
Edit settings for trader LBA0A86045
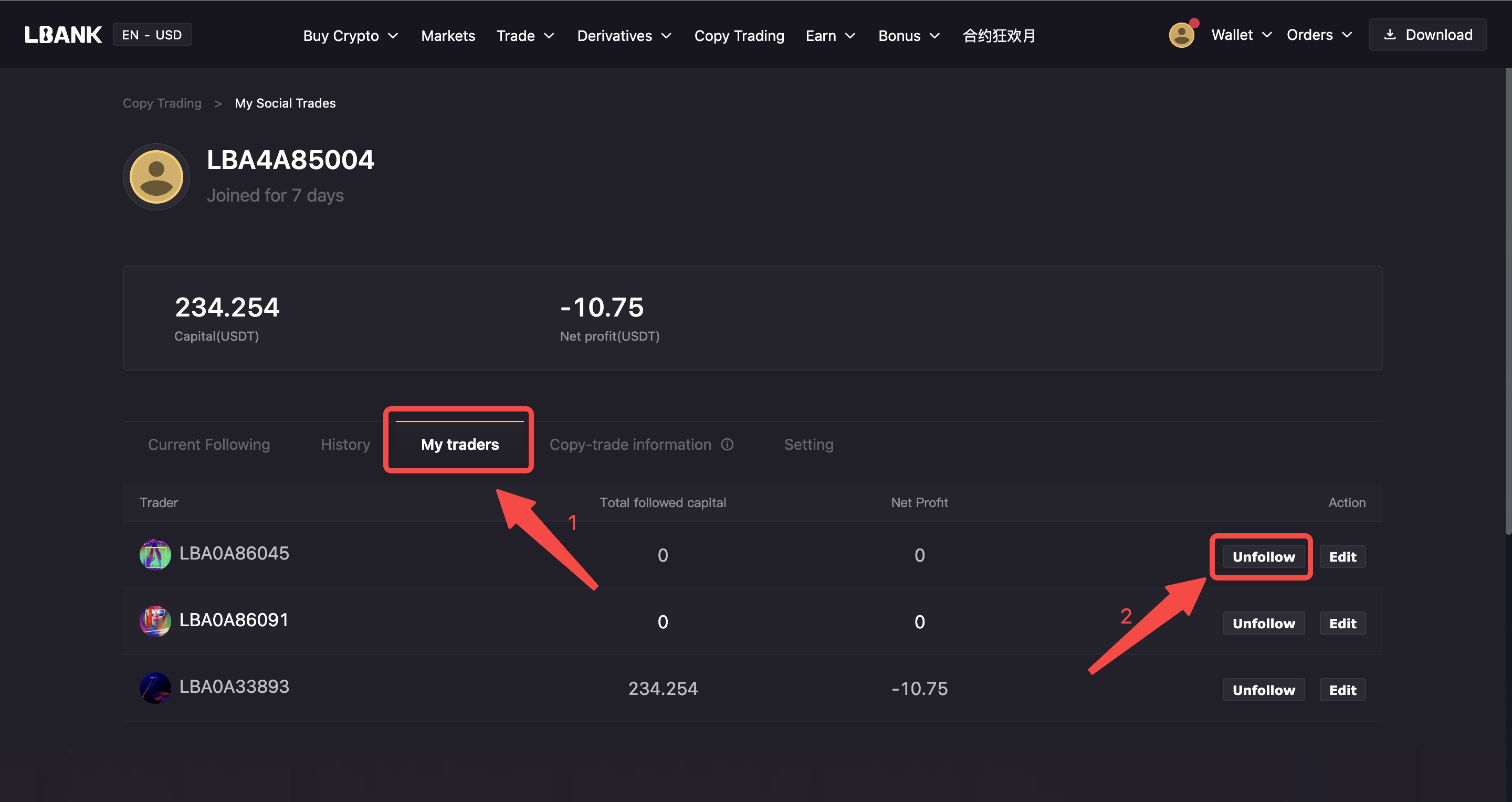coord(1342,557)
